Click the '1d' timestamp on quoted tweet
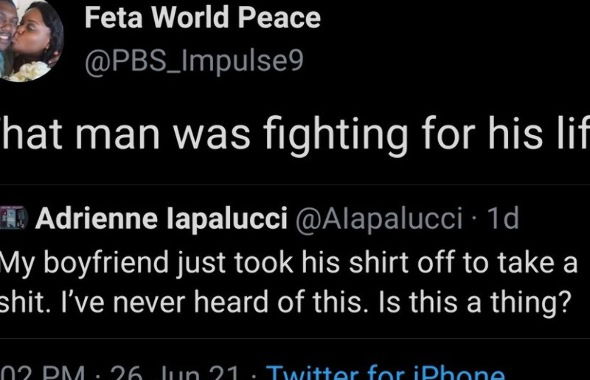590x380 pixels. 503,218
